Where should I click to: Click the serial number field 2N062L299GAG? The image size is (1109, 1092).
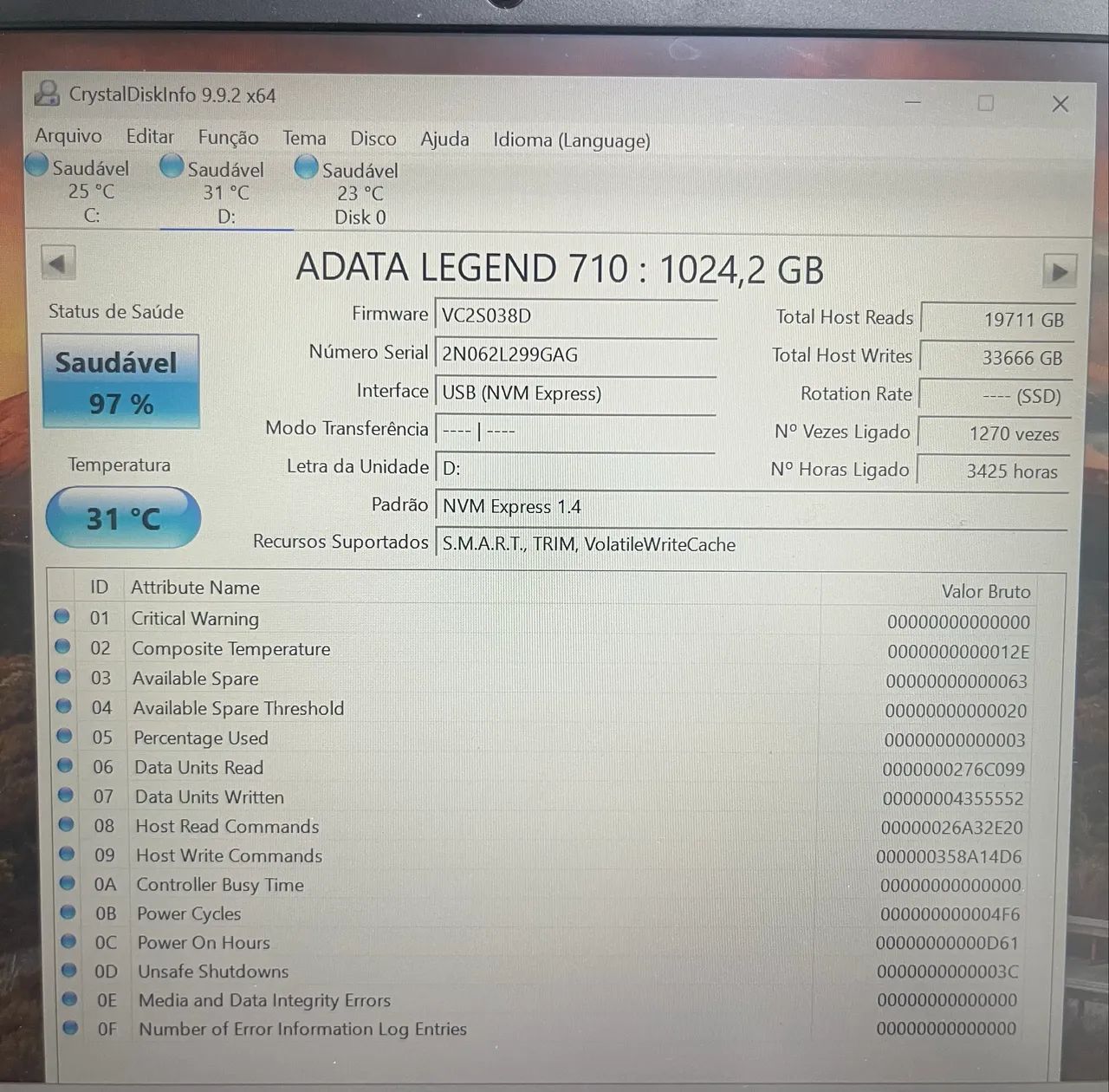tap(575, 354)
